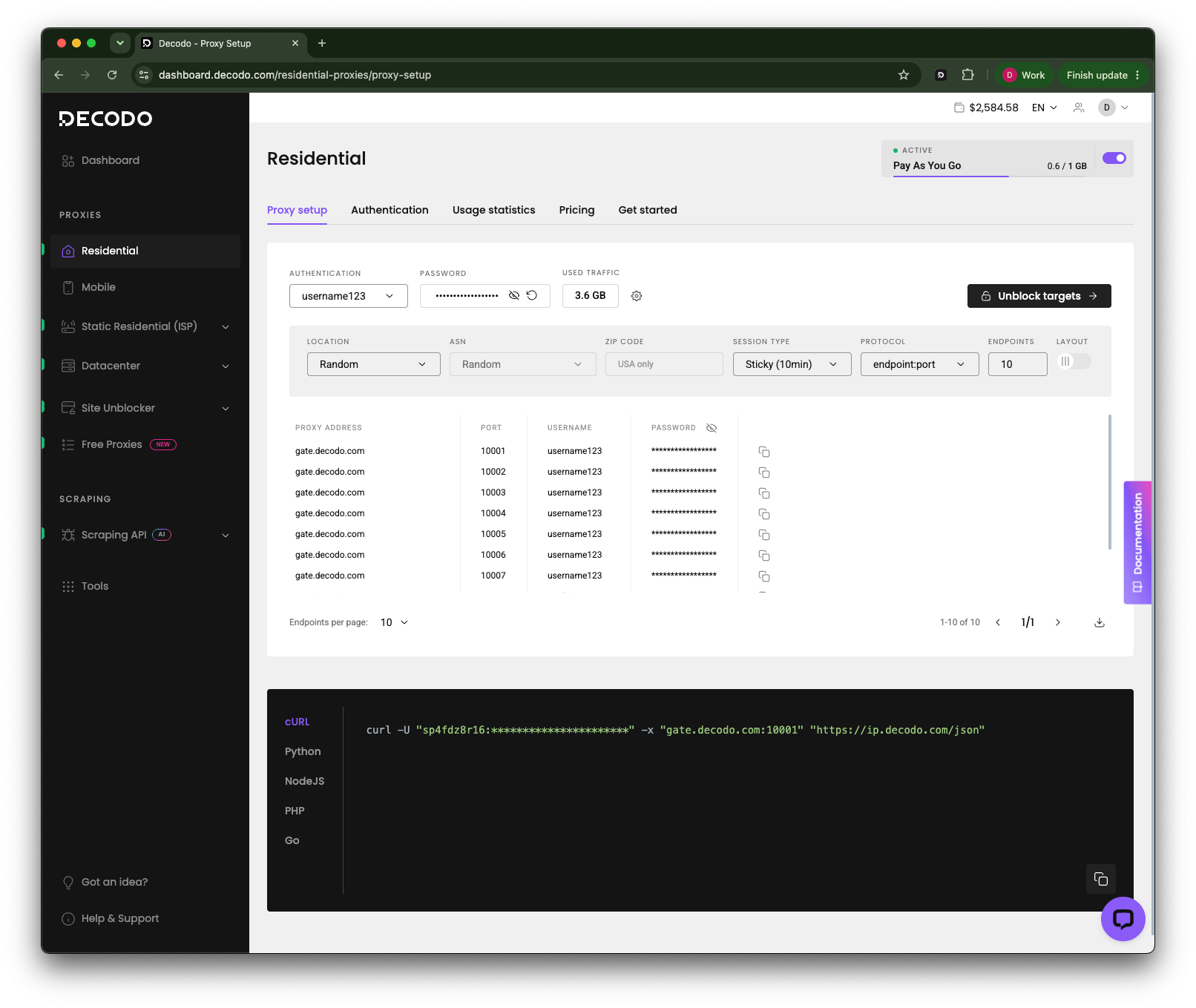The image size is (1196, 1008).
Task: Regenerate password with refresh icon
Action: pyautogui.click(x=532, y=295)
